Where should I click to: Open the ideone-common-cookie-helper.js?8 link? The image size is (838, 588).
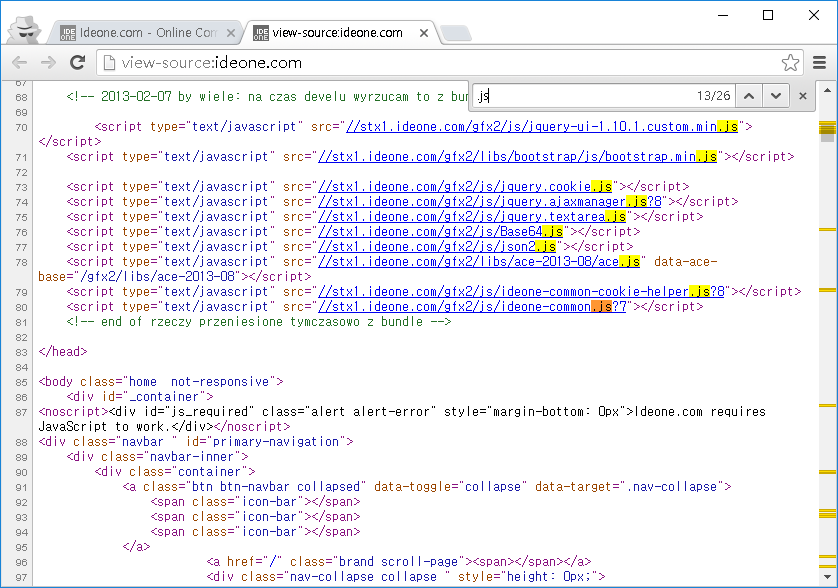pyautogui.click(x=521, y=291)
